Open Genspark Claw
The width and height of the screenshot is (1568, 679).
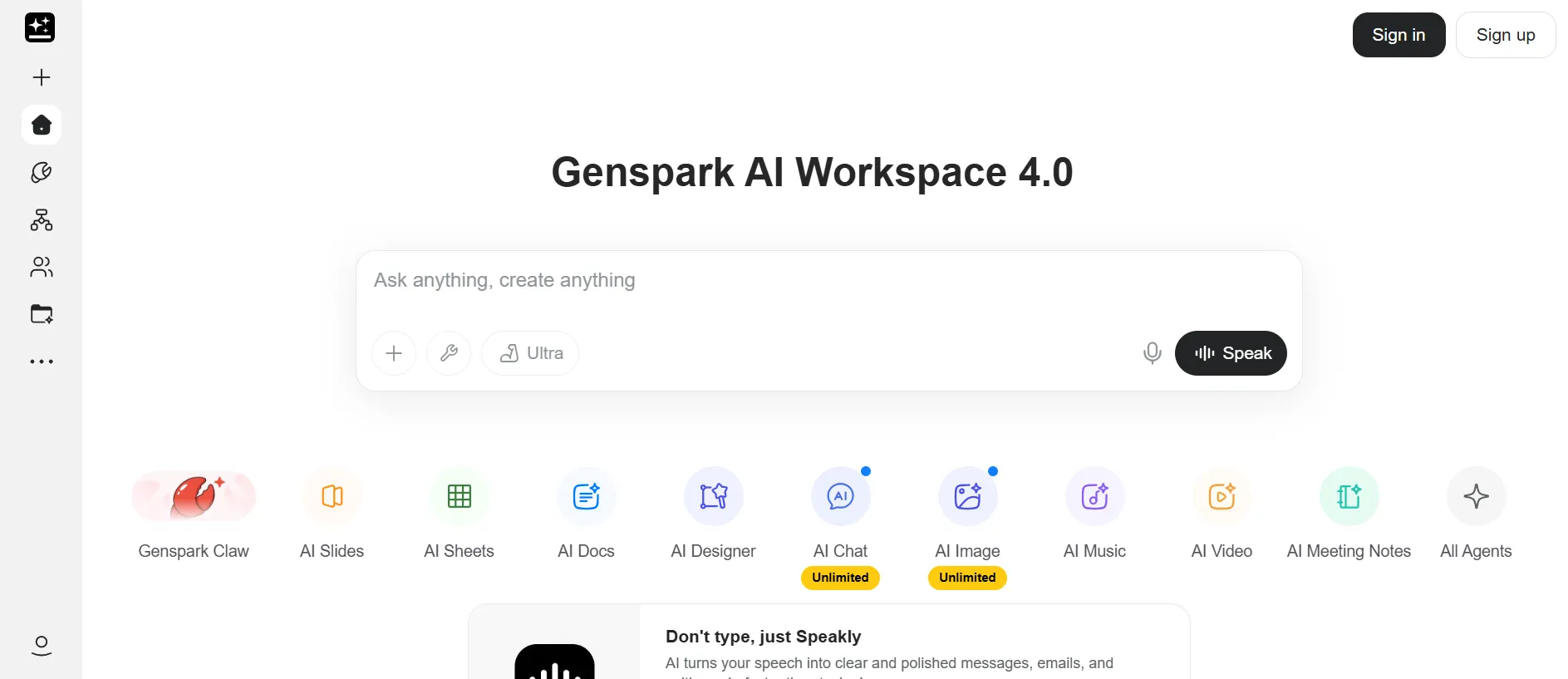click(x=194, y=515)
